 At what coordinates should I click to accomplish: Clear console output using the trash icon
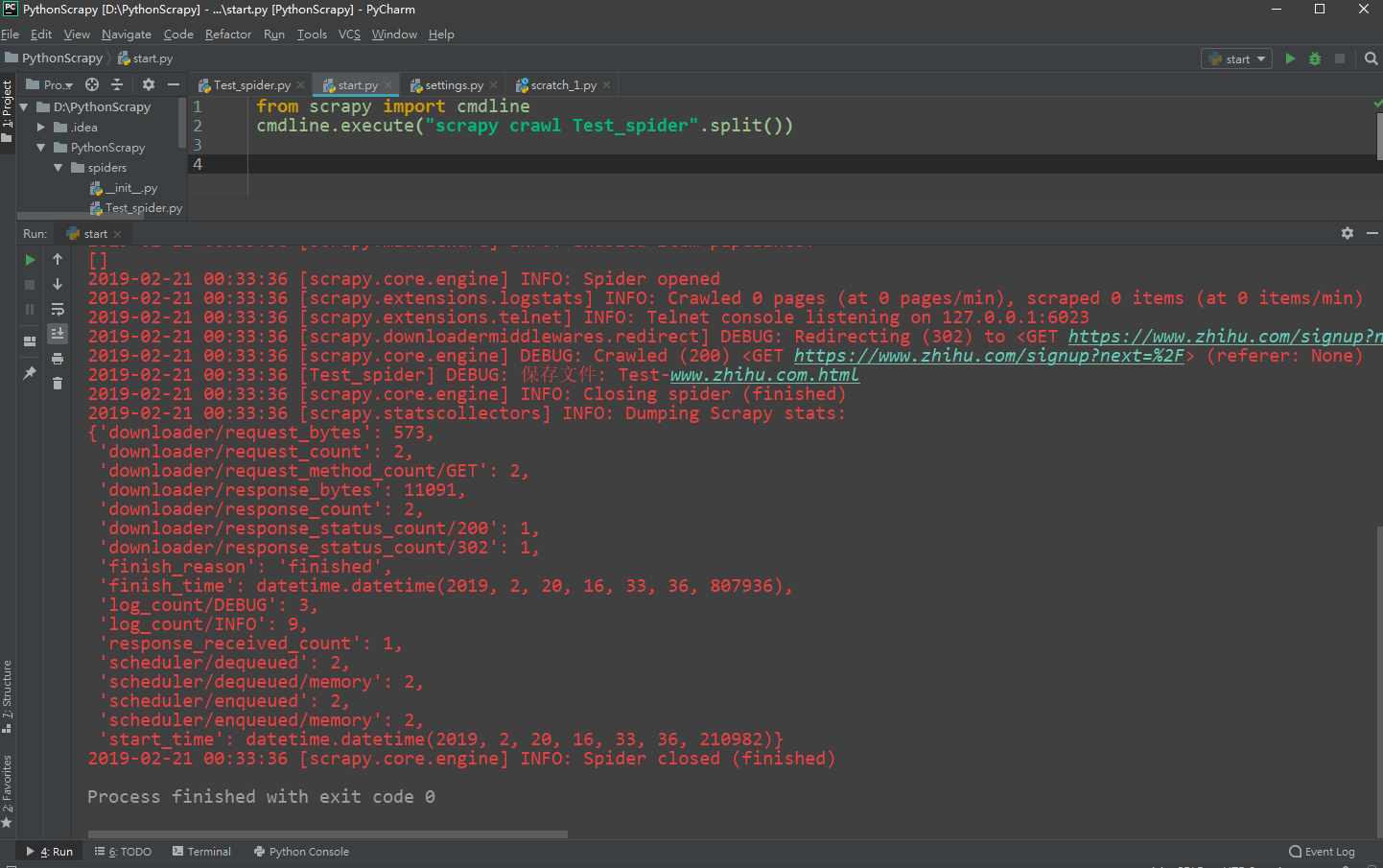coord(58,383)
